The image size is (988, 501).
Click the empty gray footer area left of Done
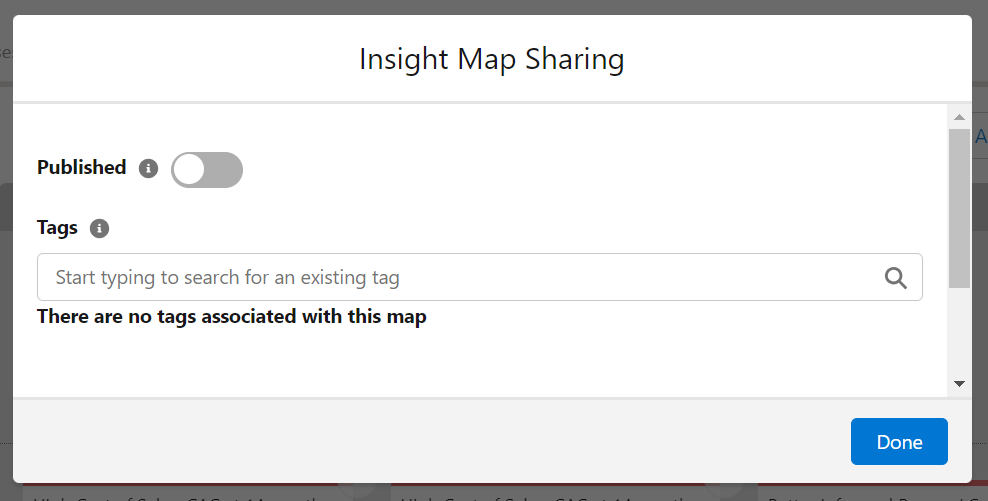(430, 441)
